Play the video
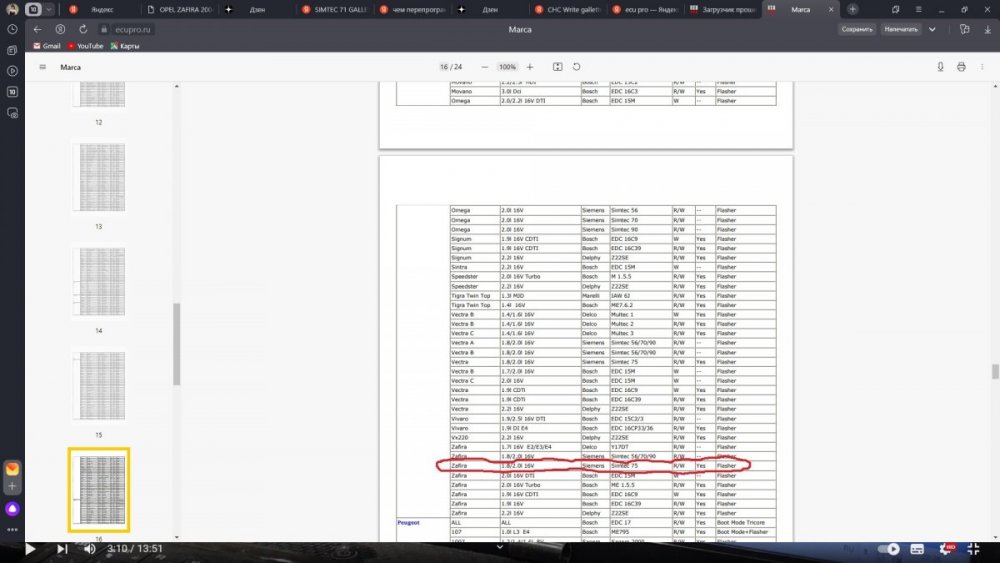Screen dimensions: 1000x563 [29, 549]
